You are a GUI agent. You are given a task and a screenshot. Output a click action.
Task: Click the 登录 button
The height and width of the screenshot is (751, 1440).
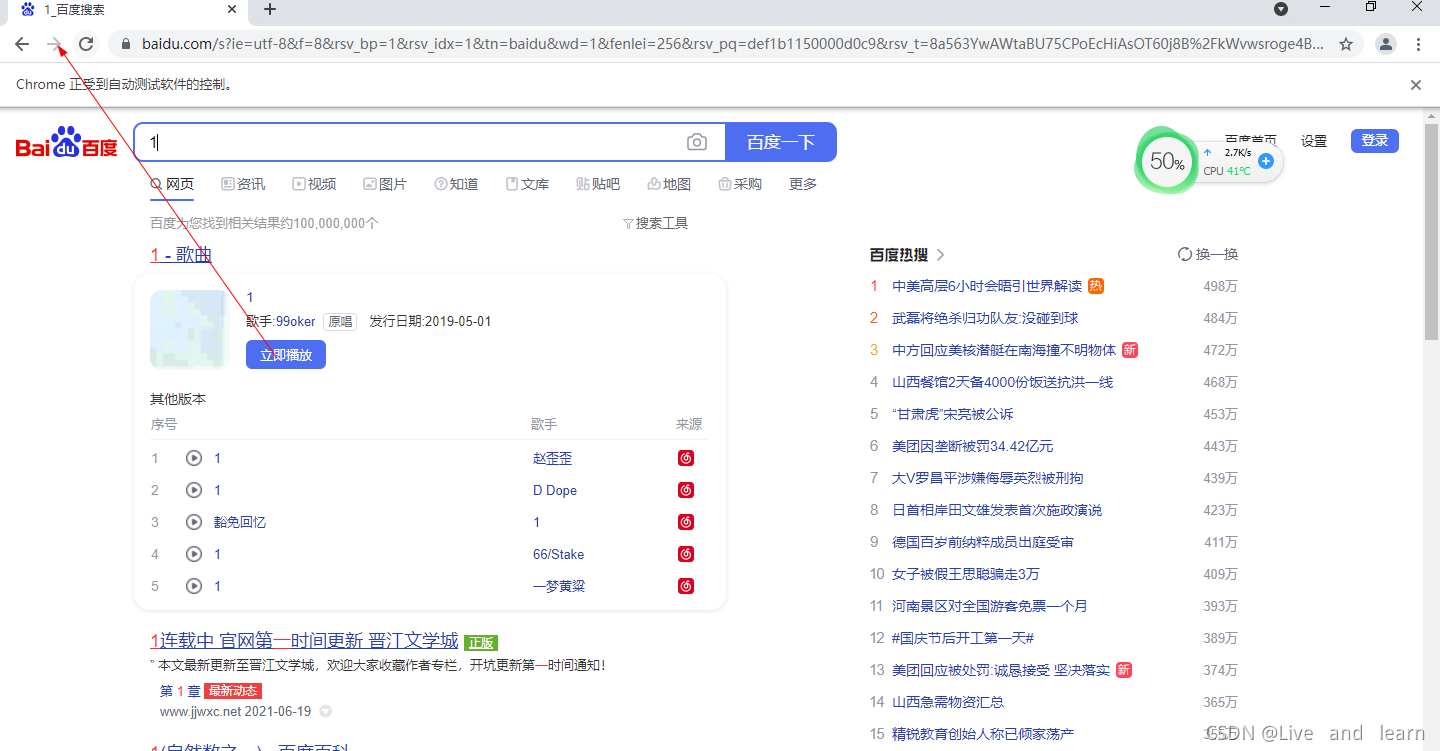[x=1375, y=141]
